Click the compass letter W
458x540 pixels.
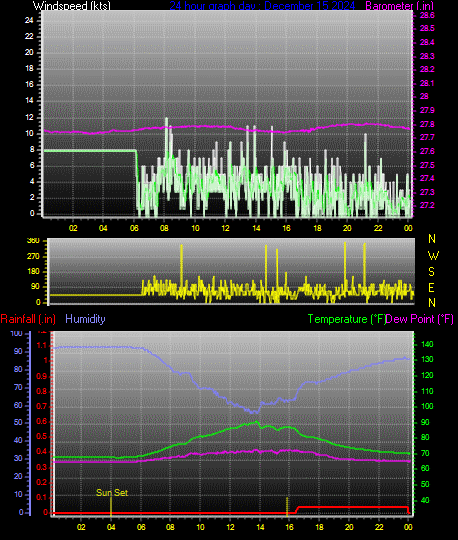433,256
